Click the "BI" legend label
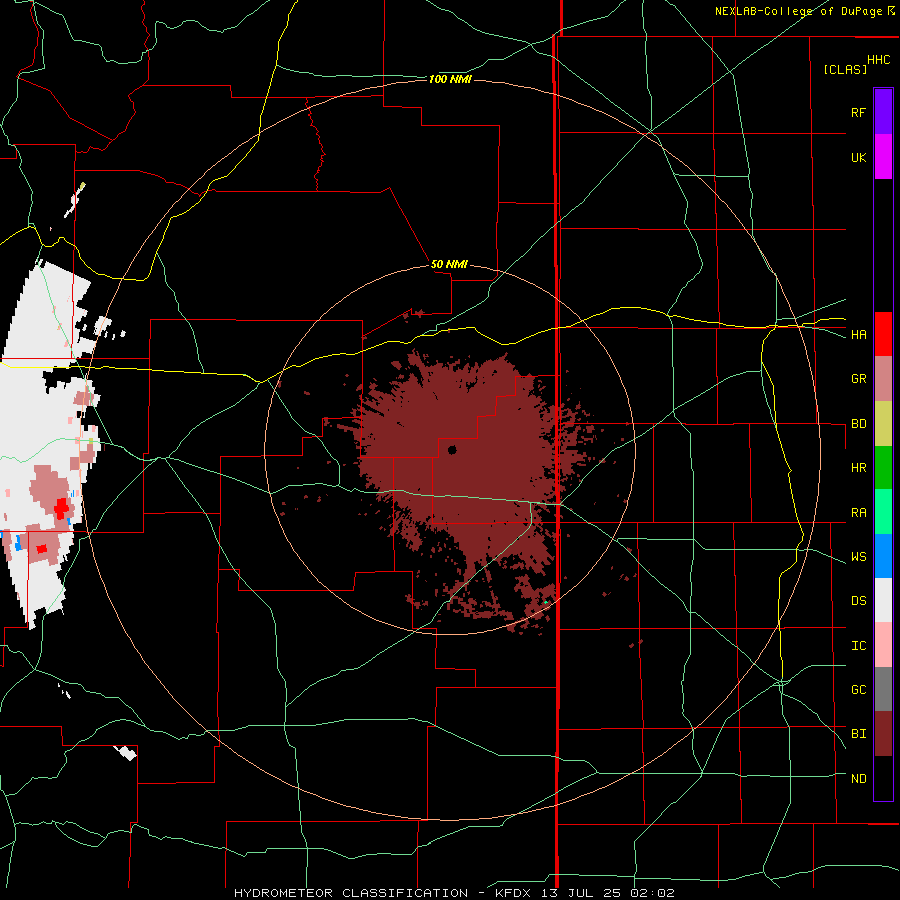Screen dimensions: 900x900 858,734
